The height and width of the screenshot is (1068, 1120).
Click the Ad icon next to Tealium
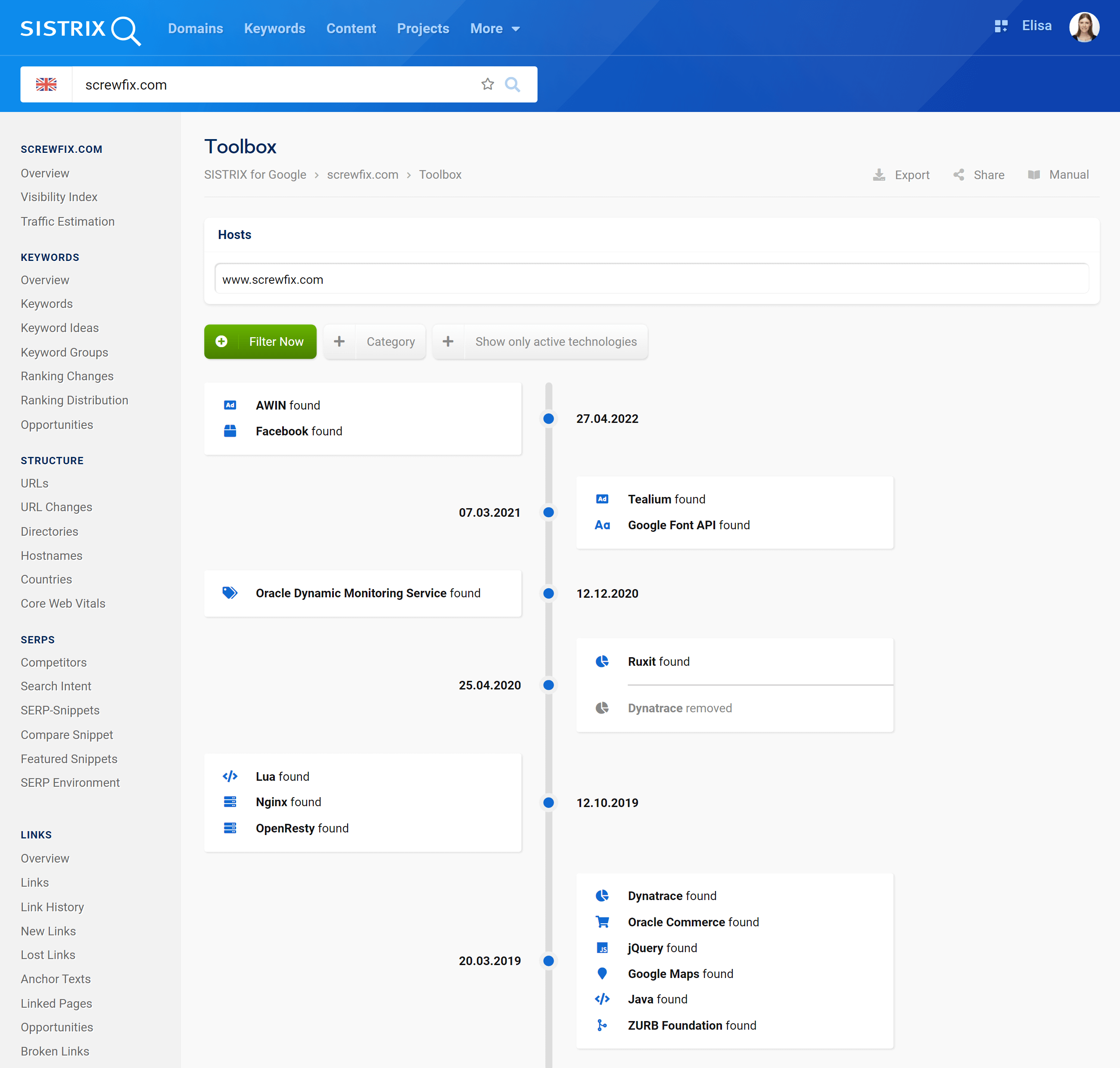click(x=602, y=499)
